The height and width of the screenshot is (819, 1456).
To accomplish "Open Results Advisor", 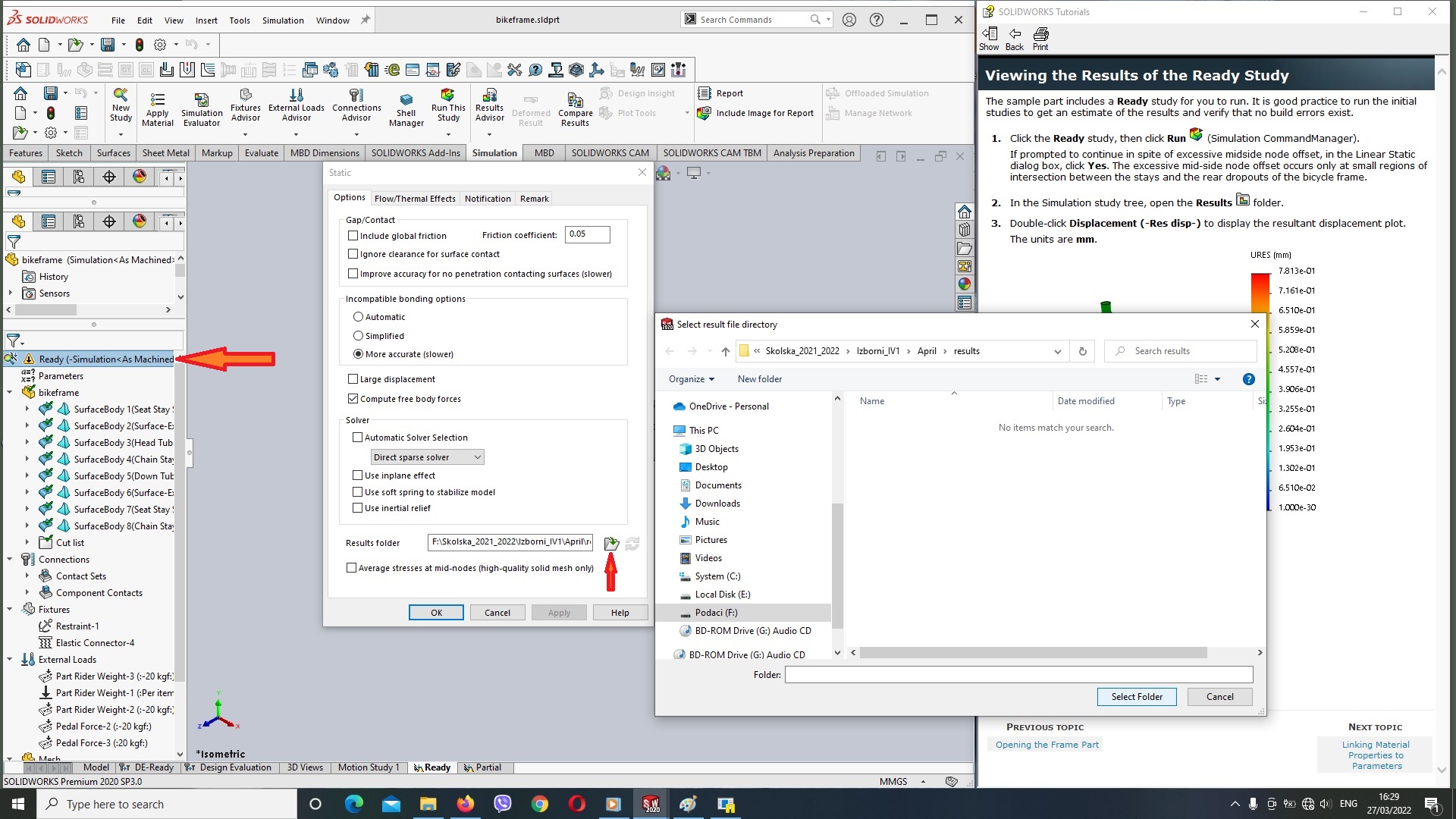I will point(490,105).
